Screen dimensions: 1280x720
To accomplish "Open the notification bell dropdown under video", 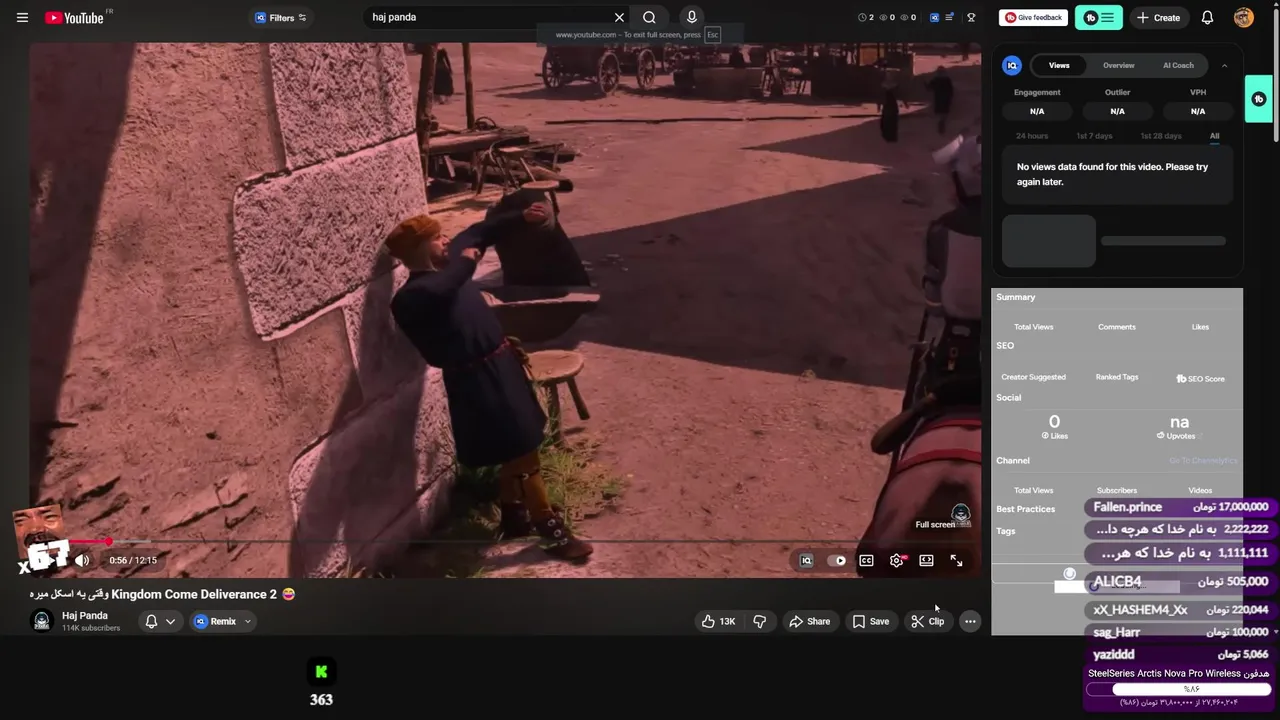I will click(x=159, y=621).
